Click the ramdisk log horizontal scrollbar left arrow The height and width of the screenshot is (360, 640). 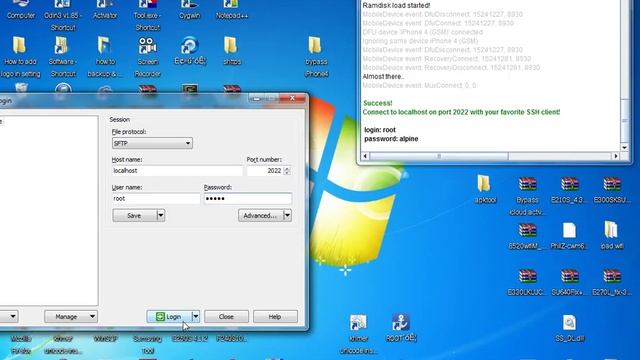pos(365,156)
